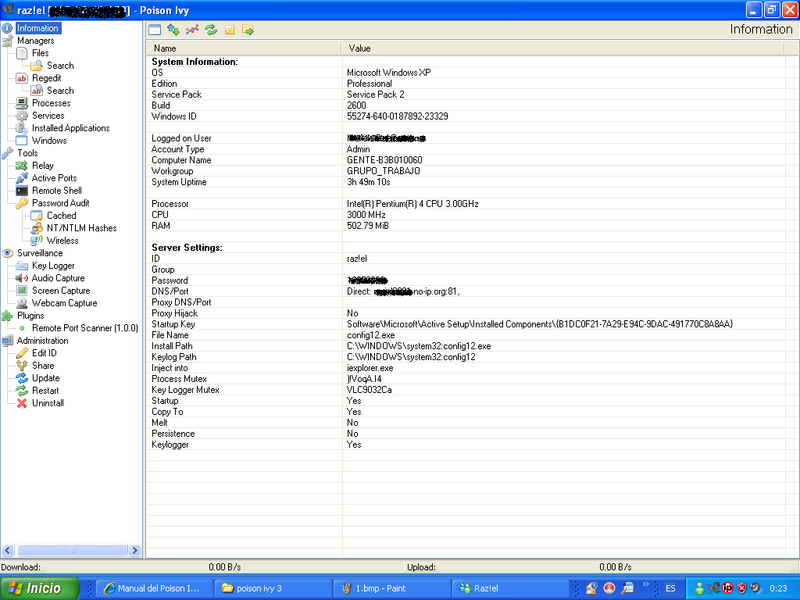The height and width of the screenshot is (600, 800).
Task: Click the Remote Shell icon
Action: (21, 191)
